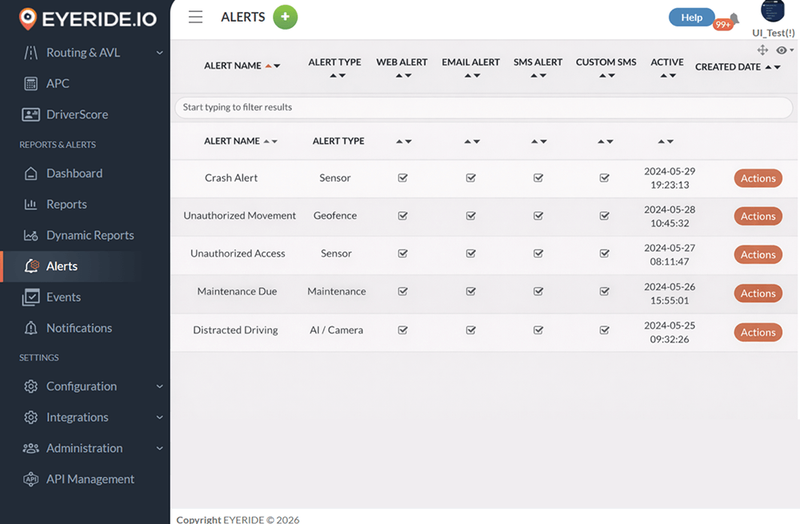This screenshot has width=800, height=524.
Task: Open the hamburger menu icon
Action: 195,17
